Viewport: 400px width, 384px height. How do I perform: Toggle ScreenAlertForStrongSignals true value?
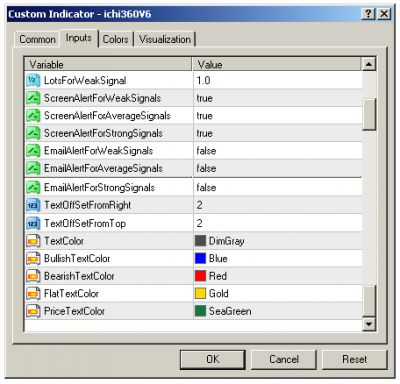277,133
